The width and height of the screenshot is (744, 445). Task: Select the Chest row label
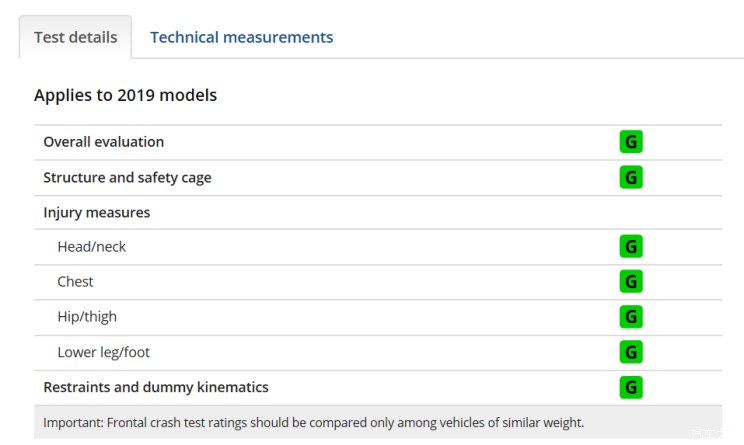click(75, 282)
